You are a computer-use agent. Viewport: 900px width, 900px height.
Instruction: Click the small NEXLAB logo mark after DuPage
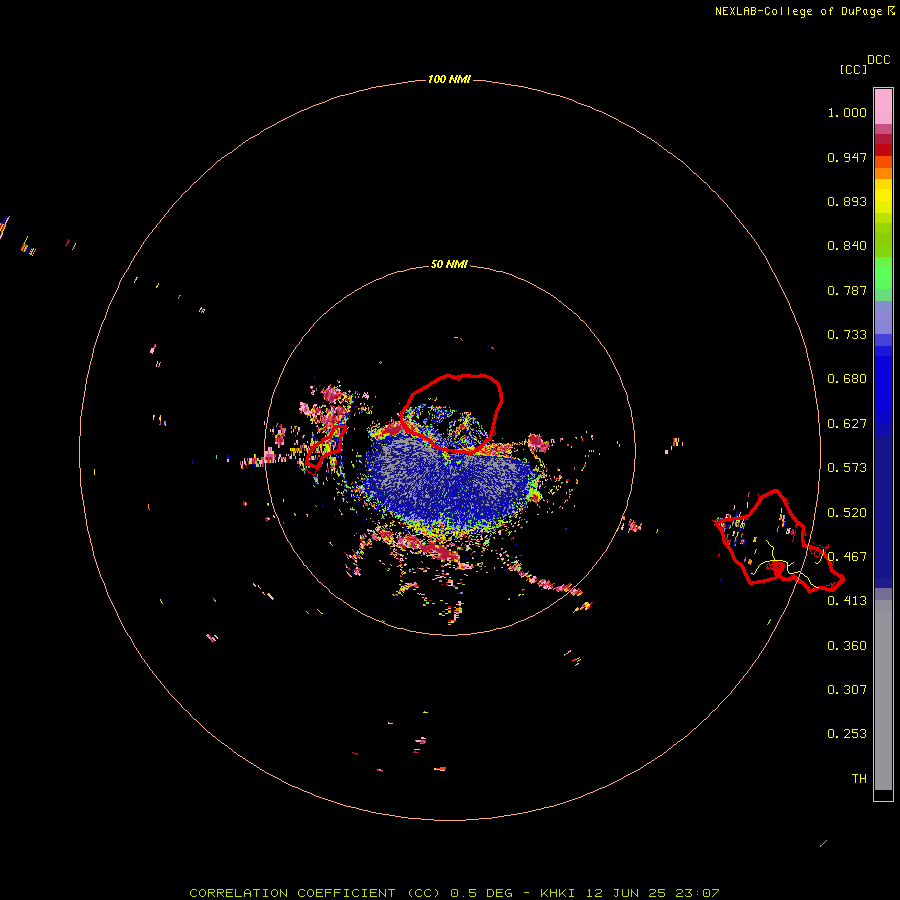click(x=891, y=11)
